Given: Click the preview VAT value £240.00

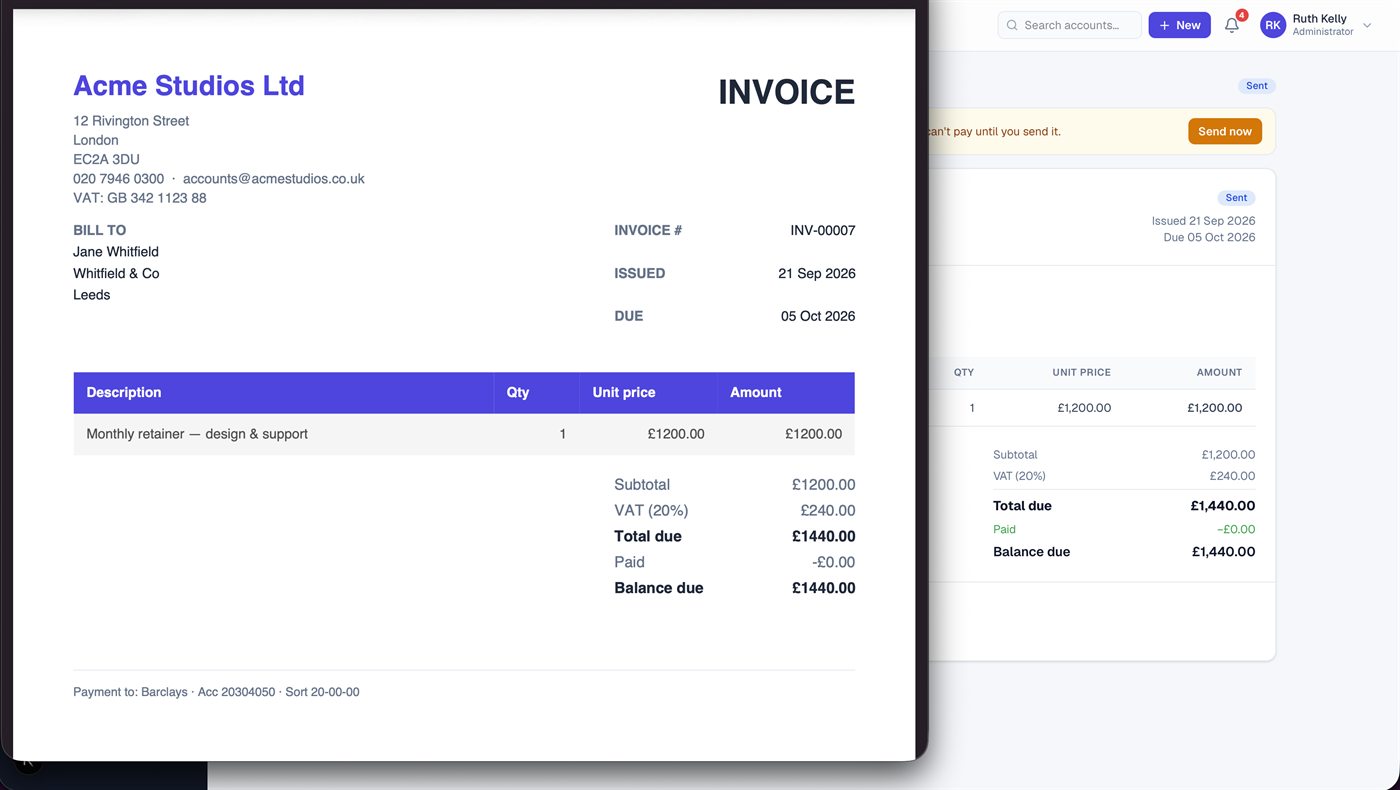Looking at the screenshot, I should [x=828, y=511].
